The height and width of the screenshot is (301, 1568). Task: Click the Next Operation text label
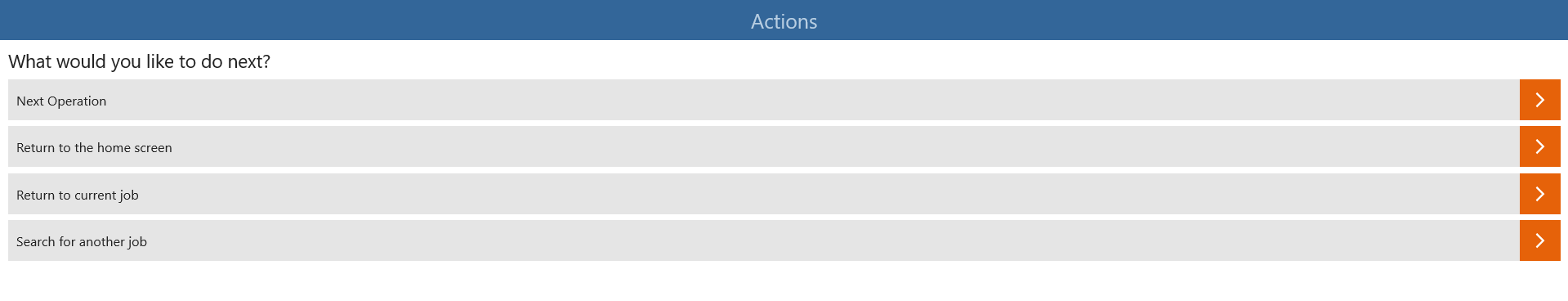(x=61, y=101)
